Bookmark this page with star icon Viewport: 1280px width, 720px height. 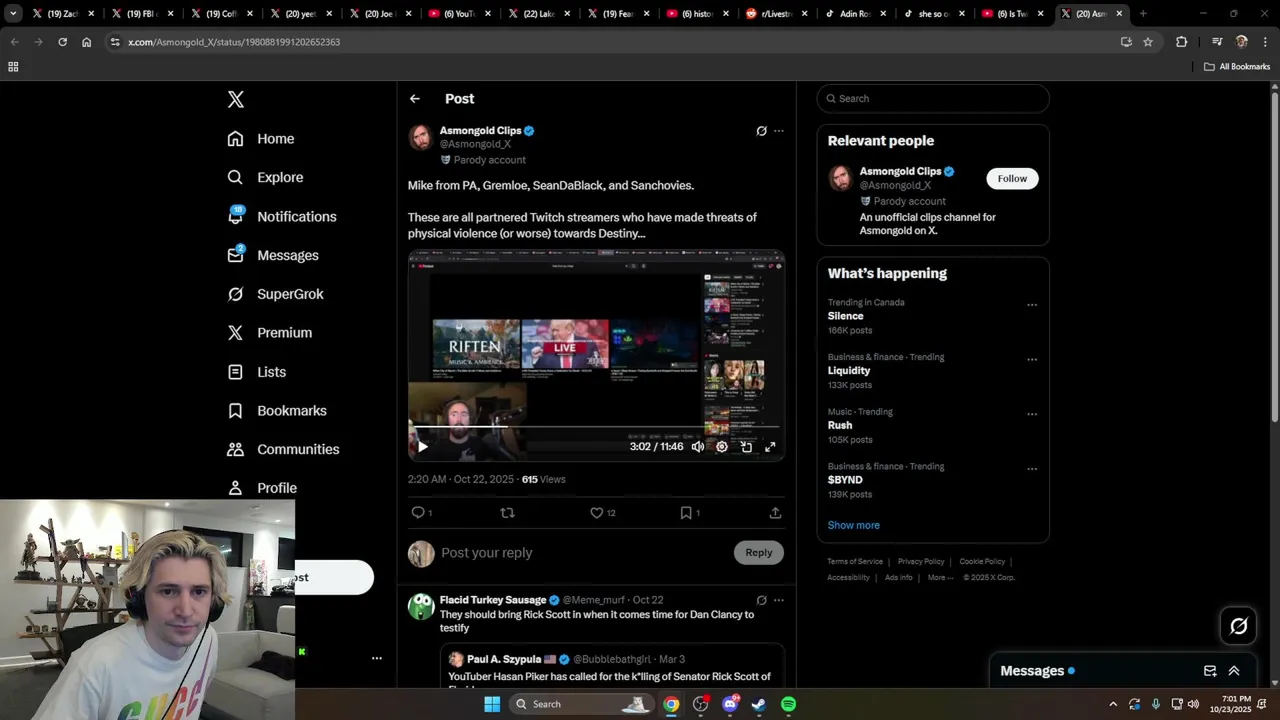coord(1148,42)
